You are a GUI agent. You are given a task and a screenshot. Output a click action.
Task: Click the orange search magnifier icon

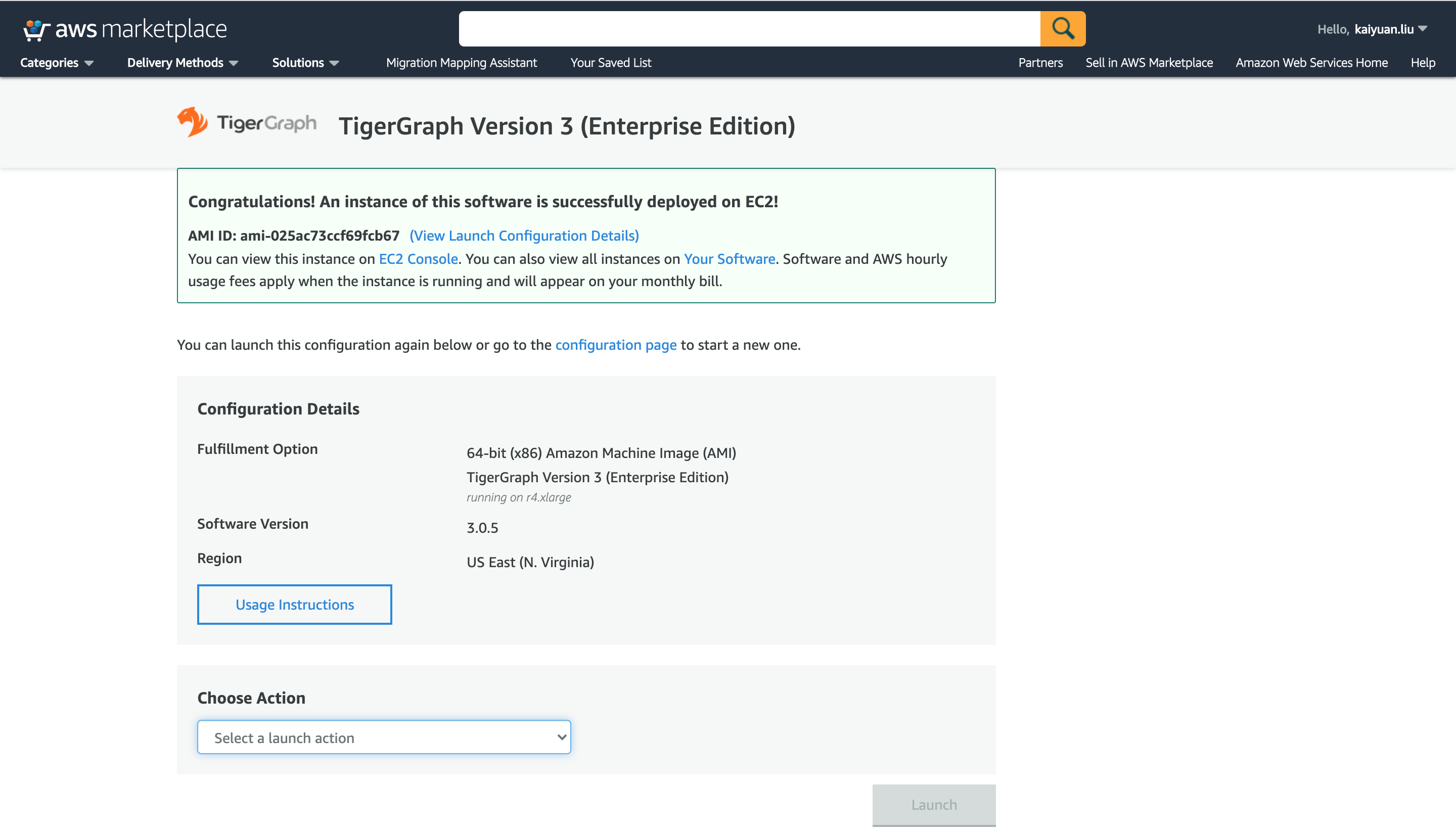(1062, 28)
